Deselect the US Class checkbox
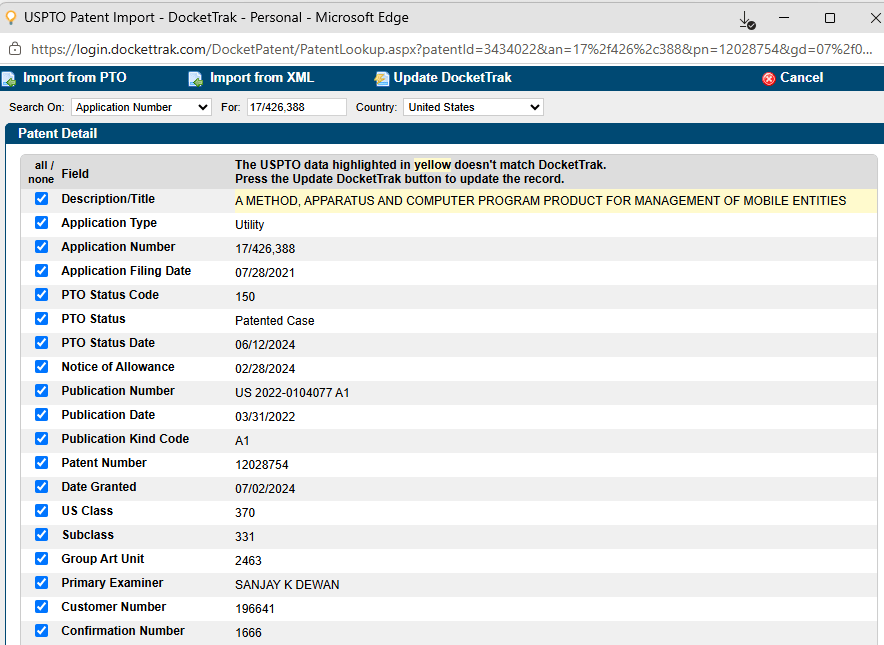This screenshot has height=645, width=884. coord(41,510)
